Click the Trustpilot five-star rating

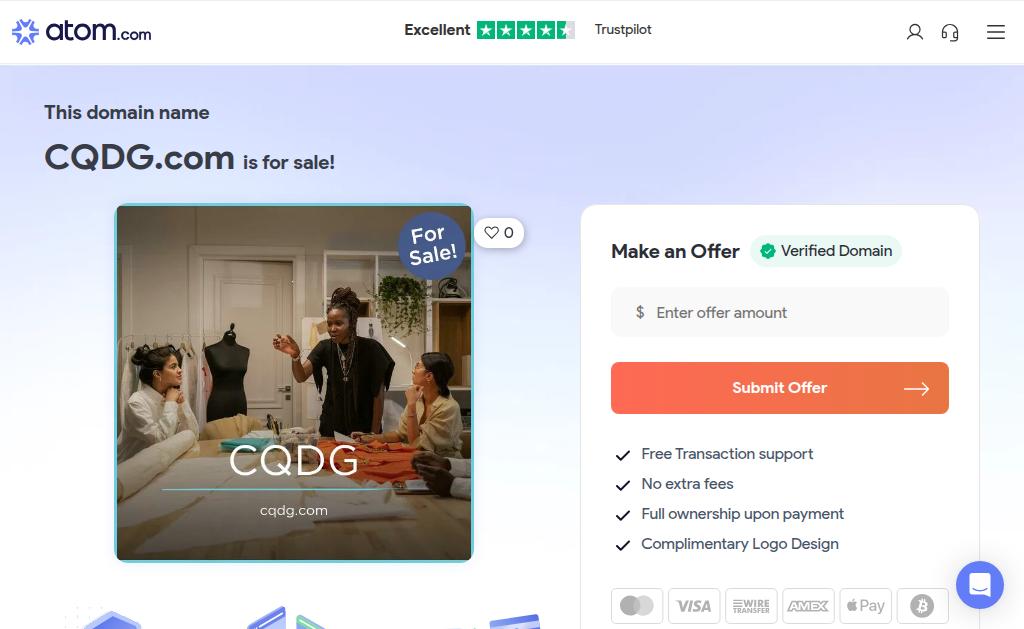(x=526, y=30)
